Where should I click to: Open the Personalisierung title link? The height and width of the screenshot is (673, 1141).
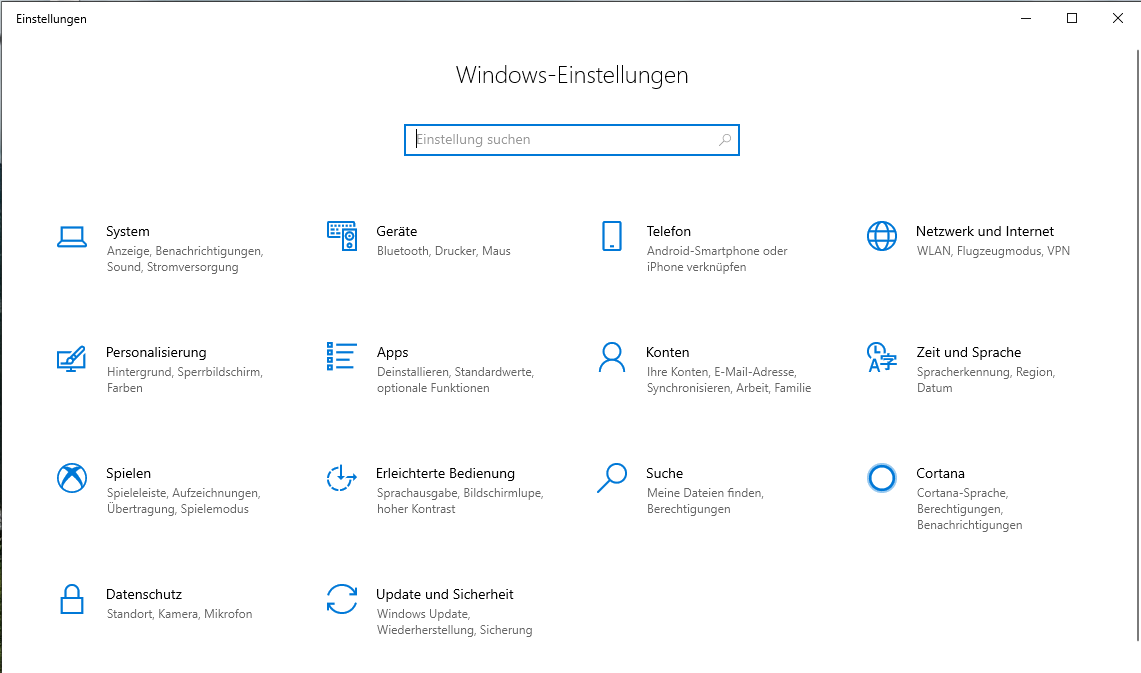click(x=156, y=352)
